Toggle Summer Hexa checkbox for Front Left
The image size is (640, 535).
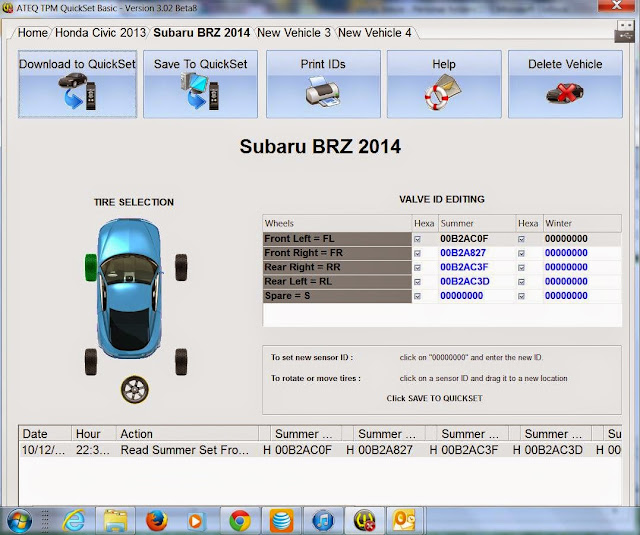[417, 239]
